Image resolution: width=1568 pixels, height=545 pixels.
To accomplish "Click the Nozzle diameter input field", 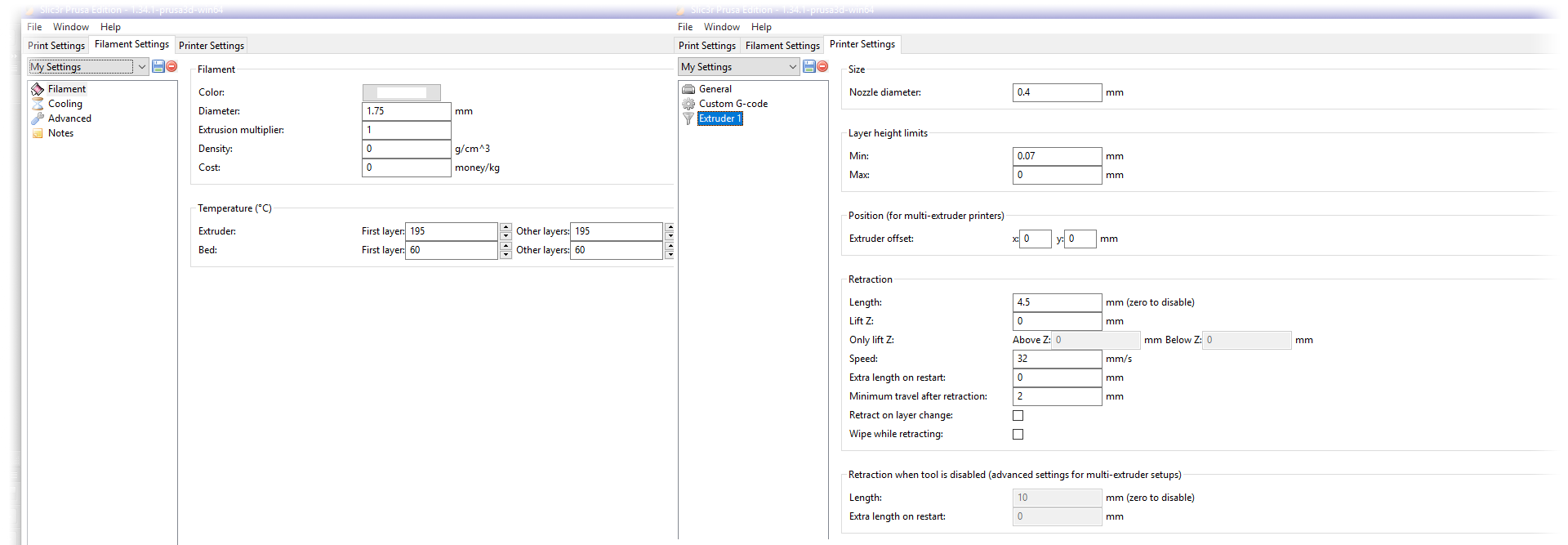I will coord(1057,92).
